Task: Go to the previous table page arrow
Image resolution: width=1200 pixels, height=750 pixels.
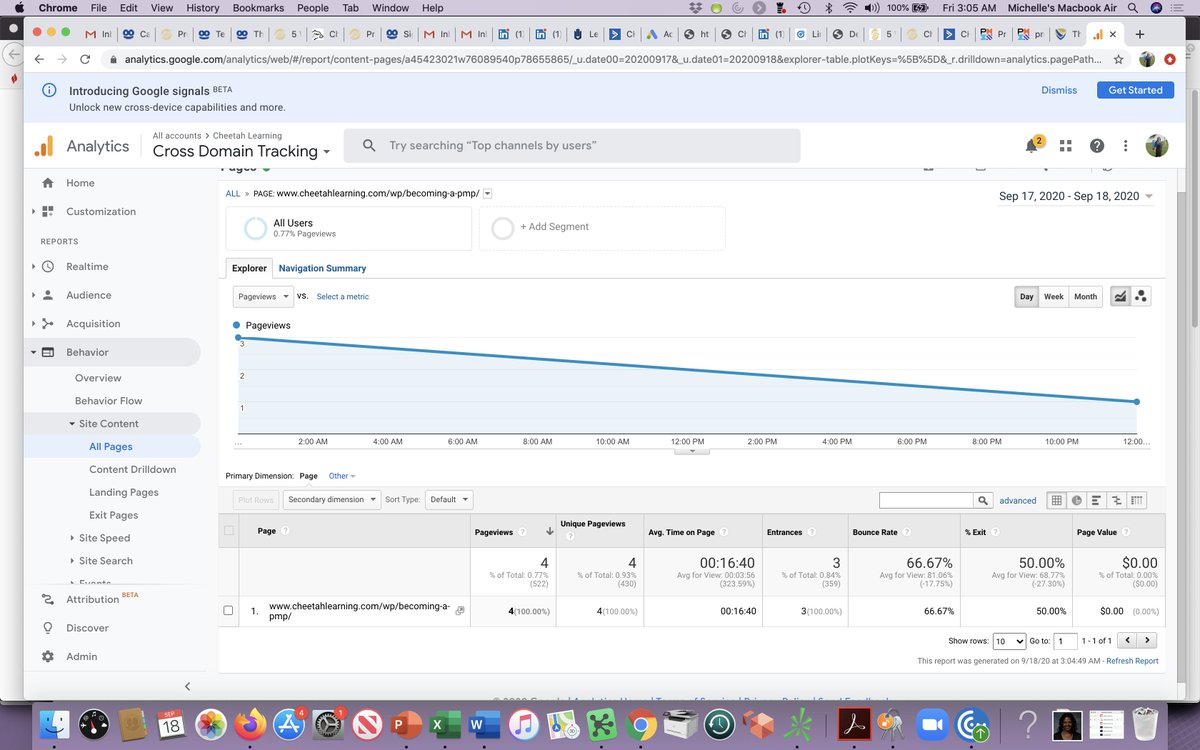Action: coord(1127,640)
